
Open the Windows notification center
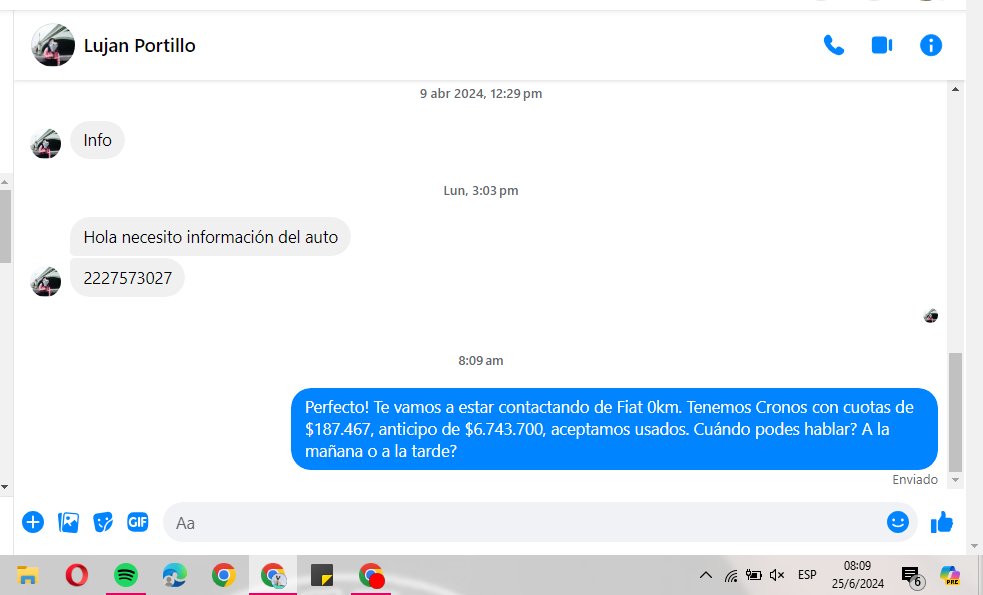pyautogui.click(x=910, y=575)
